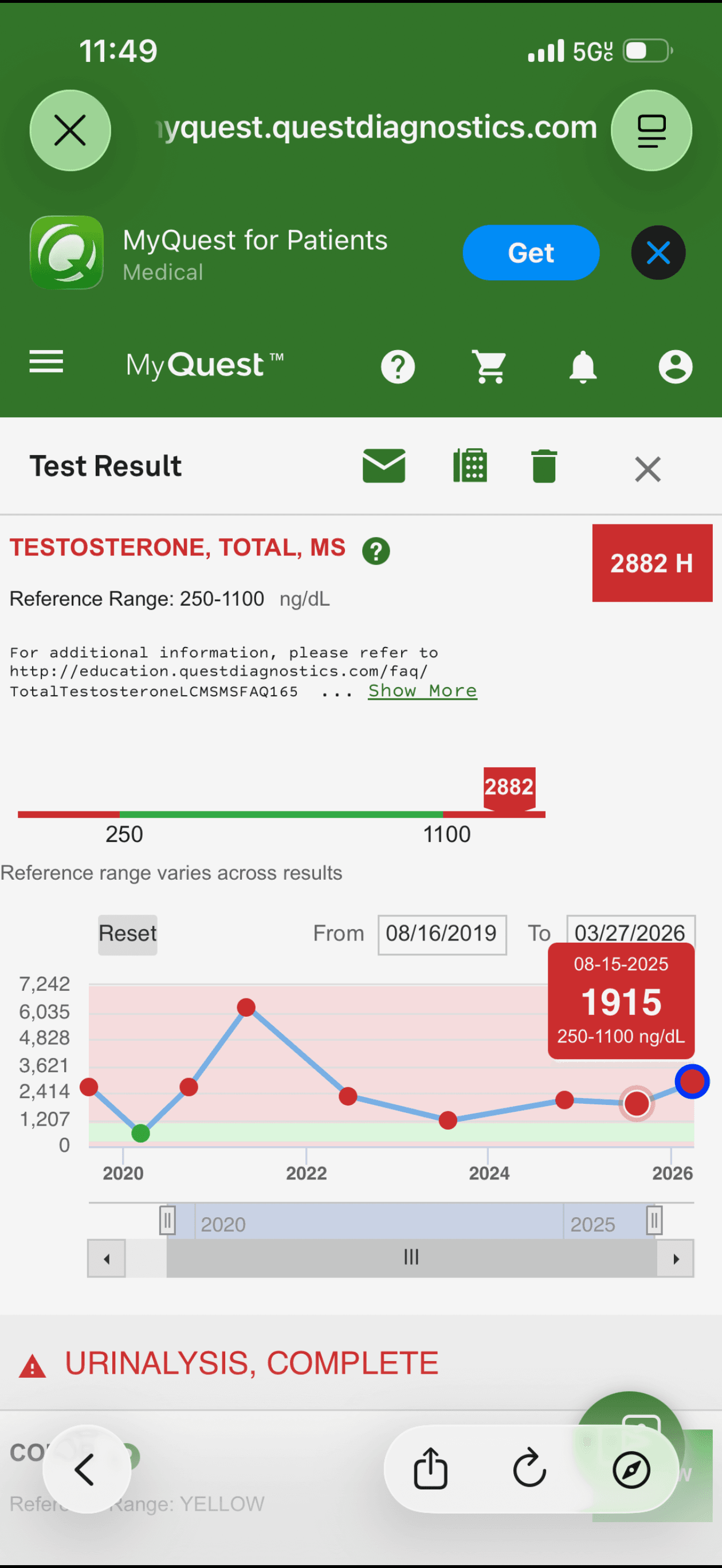Select the left range slider handle
722x1568 pixels.
pyautogui.click(x=167, y=1220)
